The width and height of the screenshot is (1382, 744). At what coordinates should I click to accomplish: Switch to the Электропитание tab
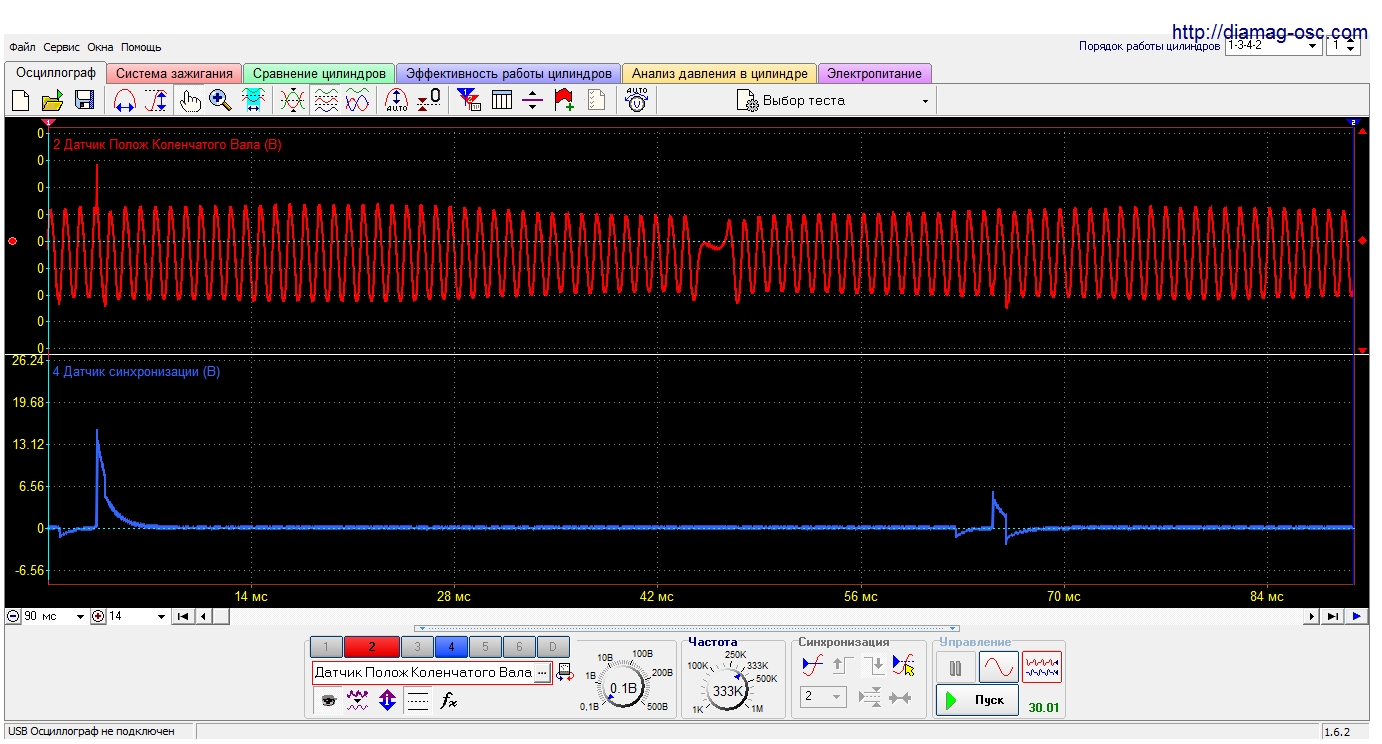click(x=875, y=74)
